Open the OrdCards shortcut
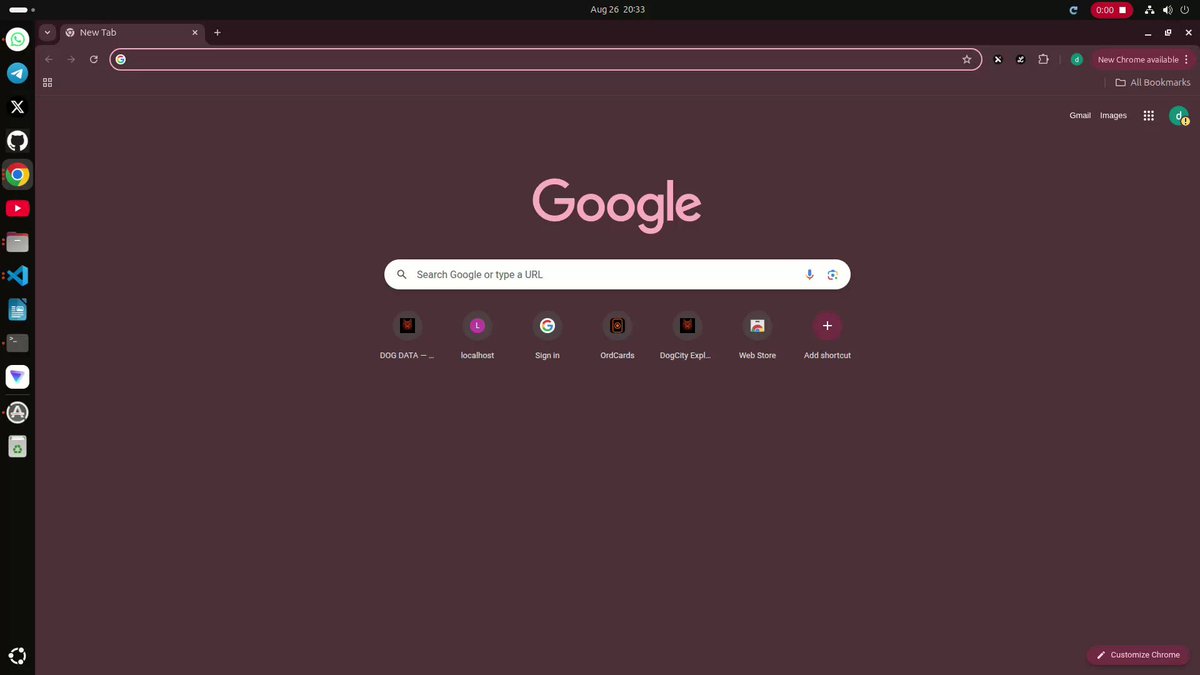This screenshot has width=1200, height=675. [x=617, y=337]
